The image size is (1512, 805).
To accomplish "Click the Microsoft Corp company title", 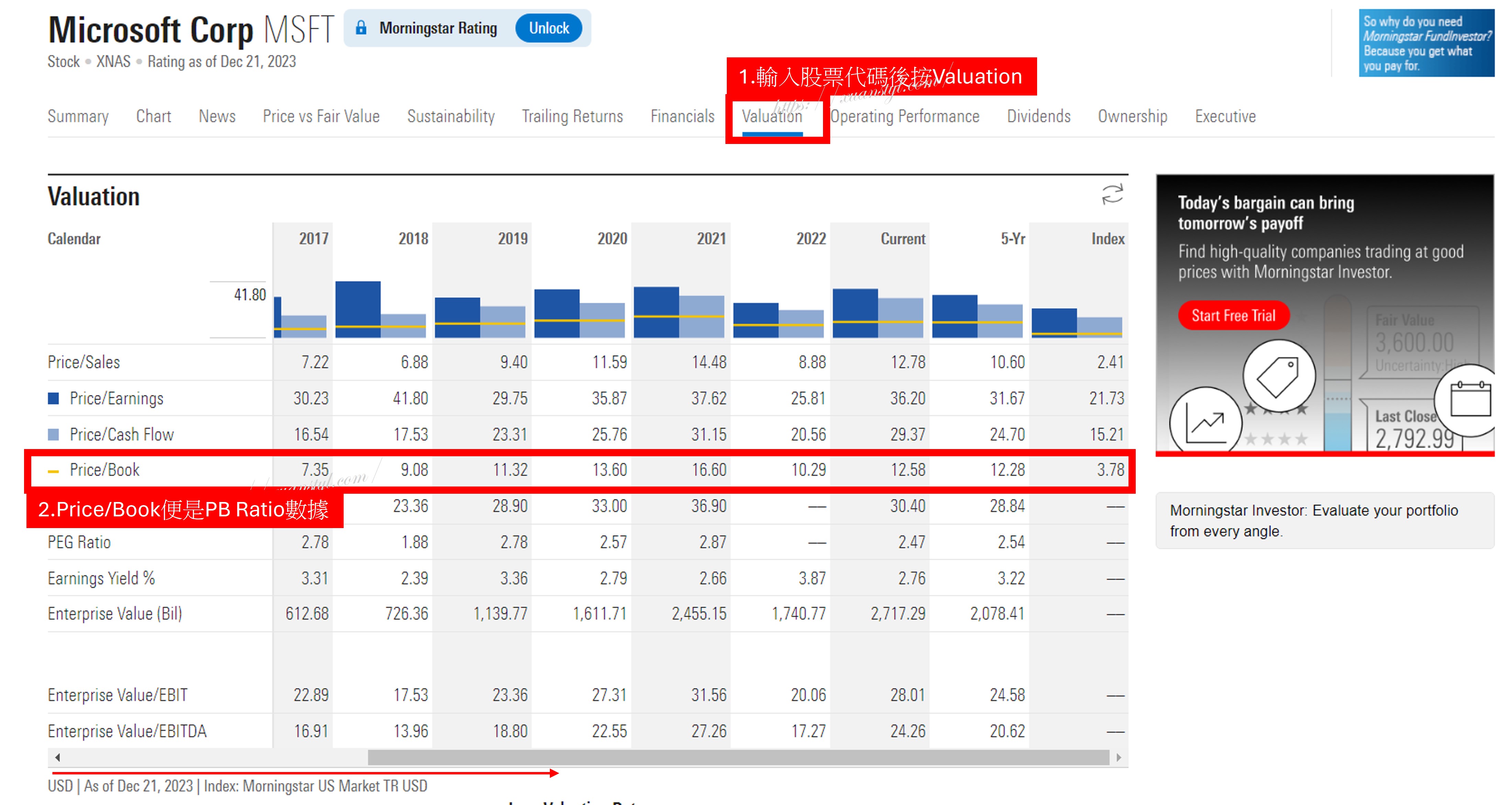I will pyautogui.click(x=151, y=30).
